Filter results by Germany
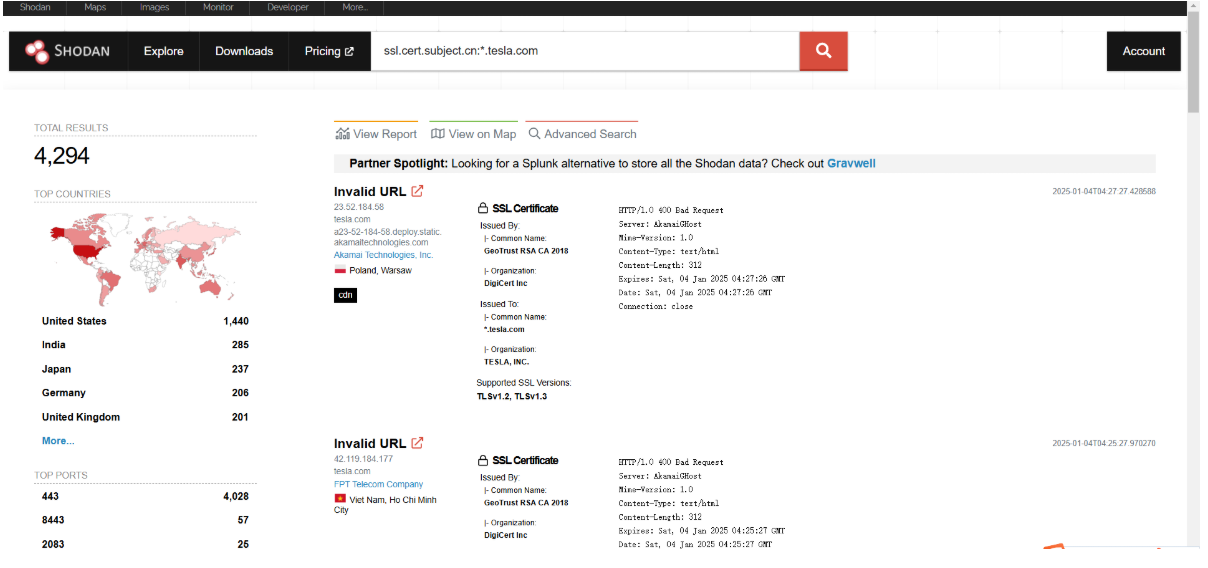The width and height of the screenshot is (1208, 568). pos(64,393)
